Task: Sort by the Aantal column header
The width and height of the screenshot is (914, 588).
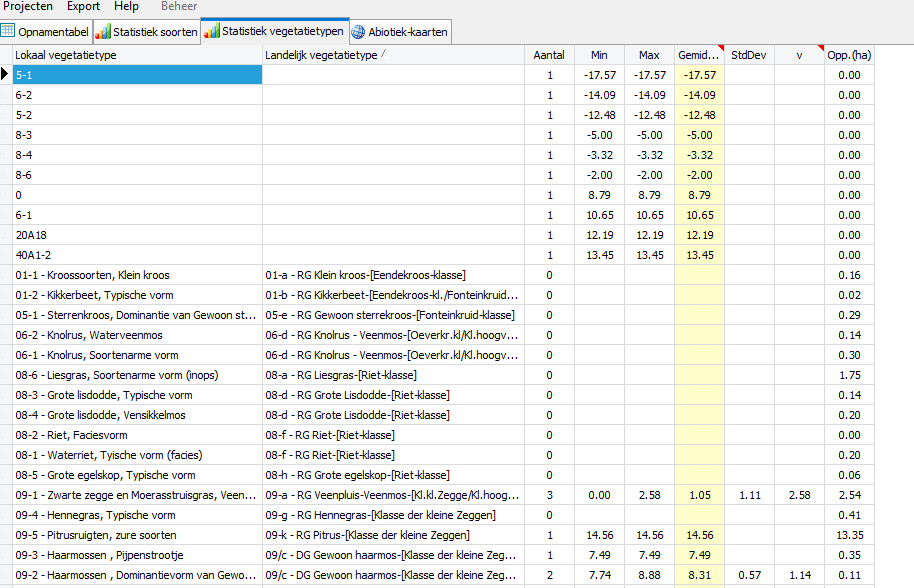Action: point(549,55)
